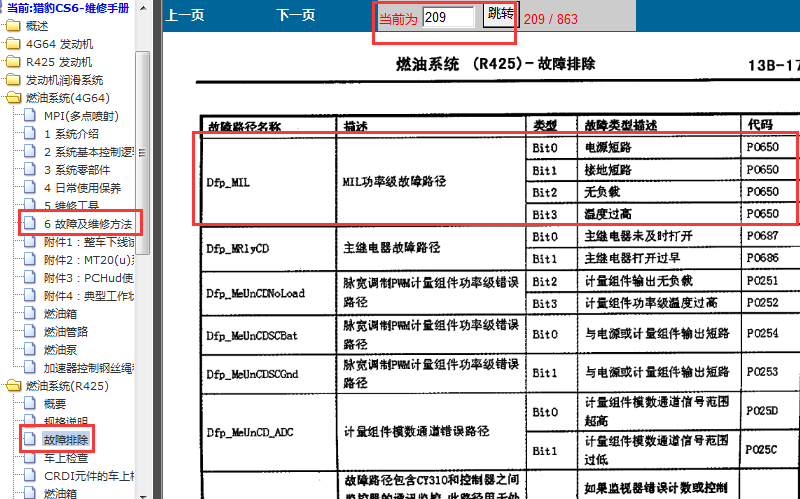Click the document icon beside 附件2:MT20(u)
This screenshot has width=800, height=499.
click(x=30, y=260)
